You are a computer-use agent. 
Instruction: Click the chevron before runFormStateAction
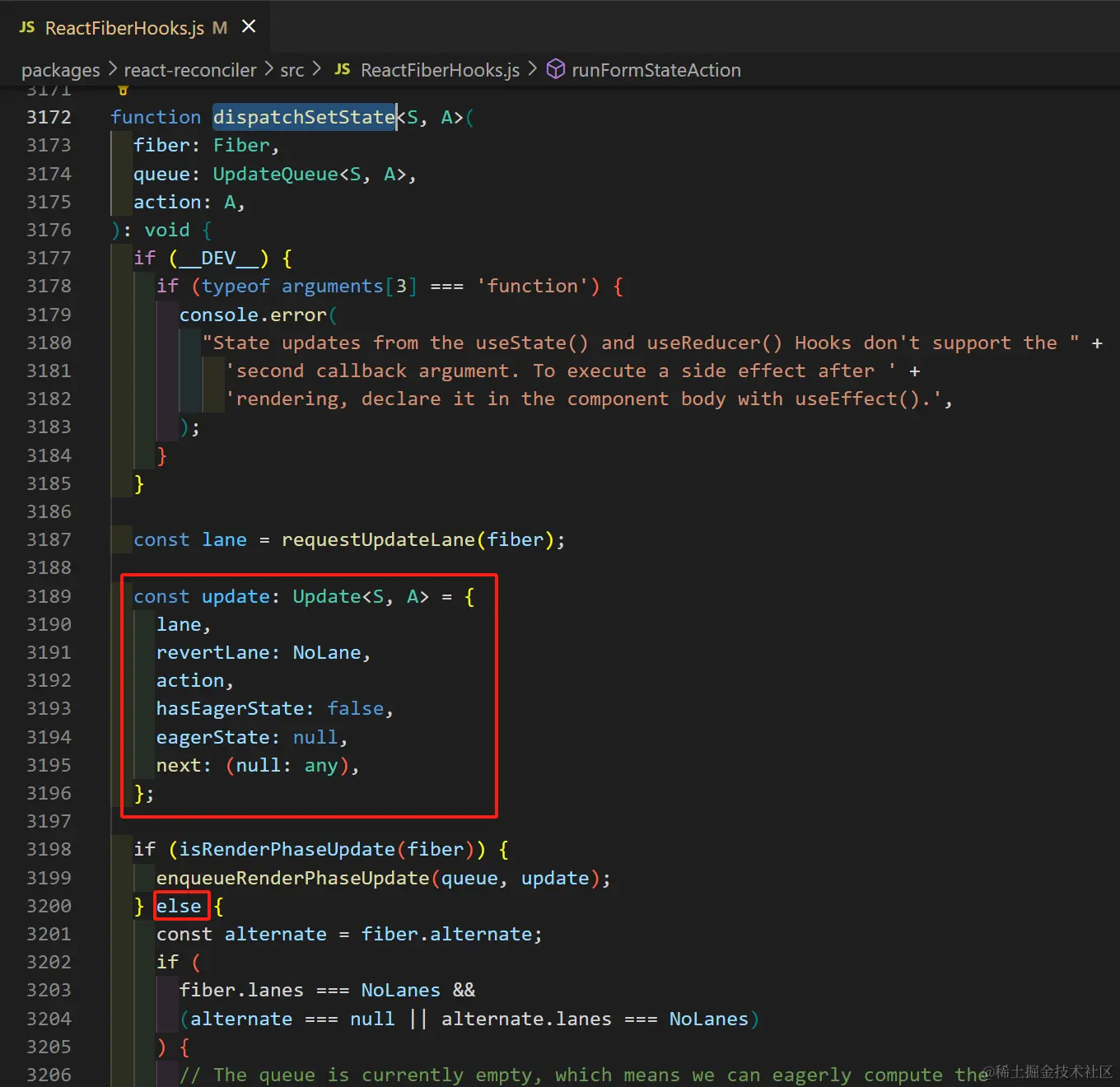tap(532, 69)
